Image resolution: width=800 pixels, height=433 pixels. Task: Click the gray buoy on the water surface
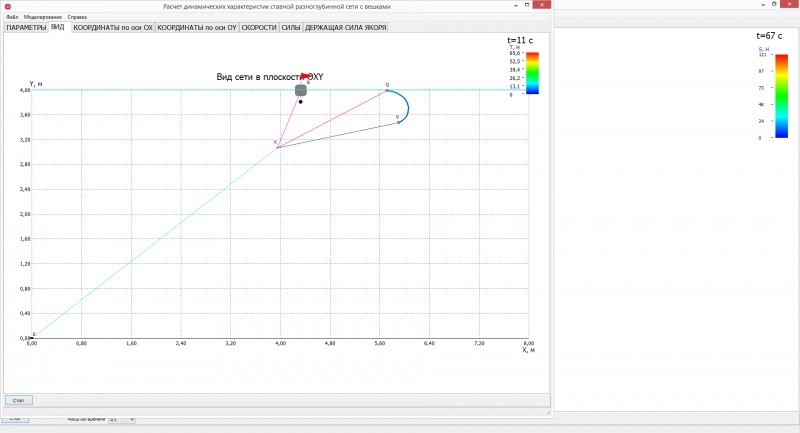click(x=301, y=90)
